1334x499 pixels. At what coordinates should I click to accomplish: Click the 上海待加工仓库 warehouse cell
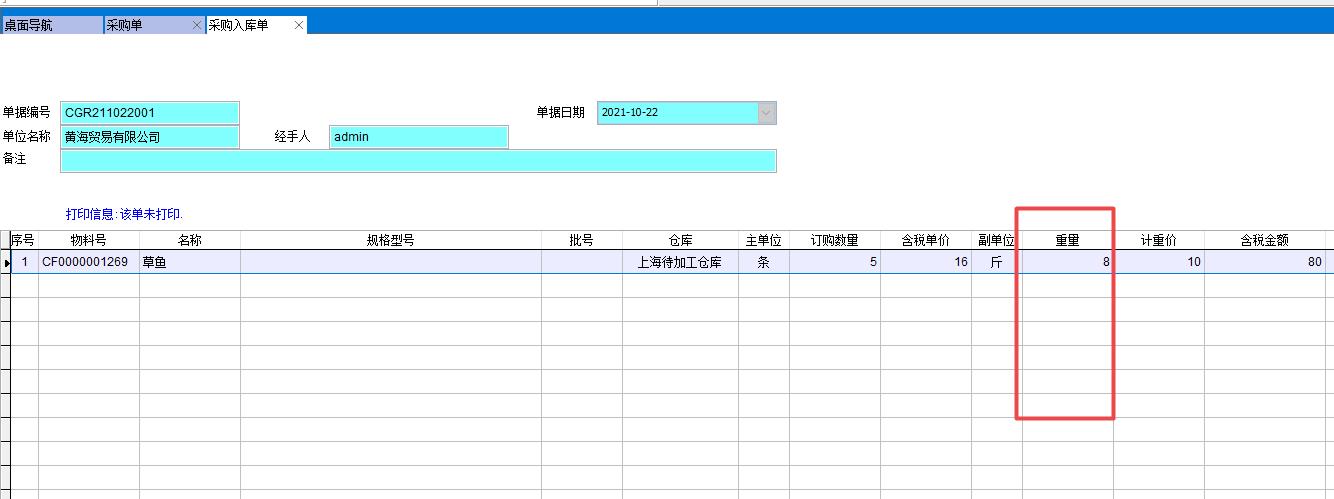[x=680, y=263]
